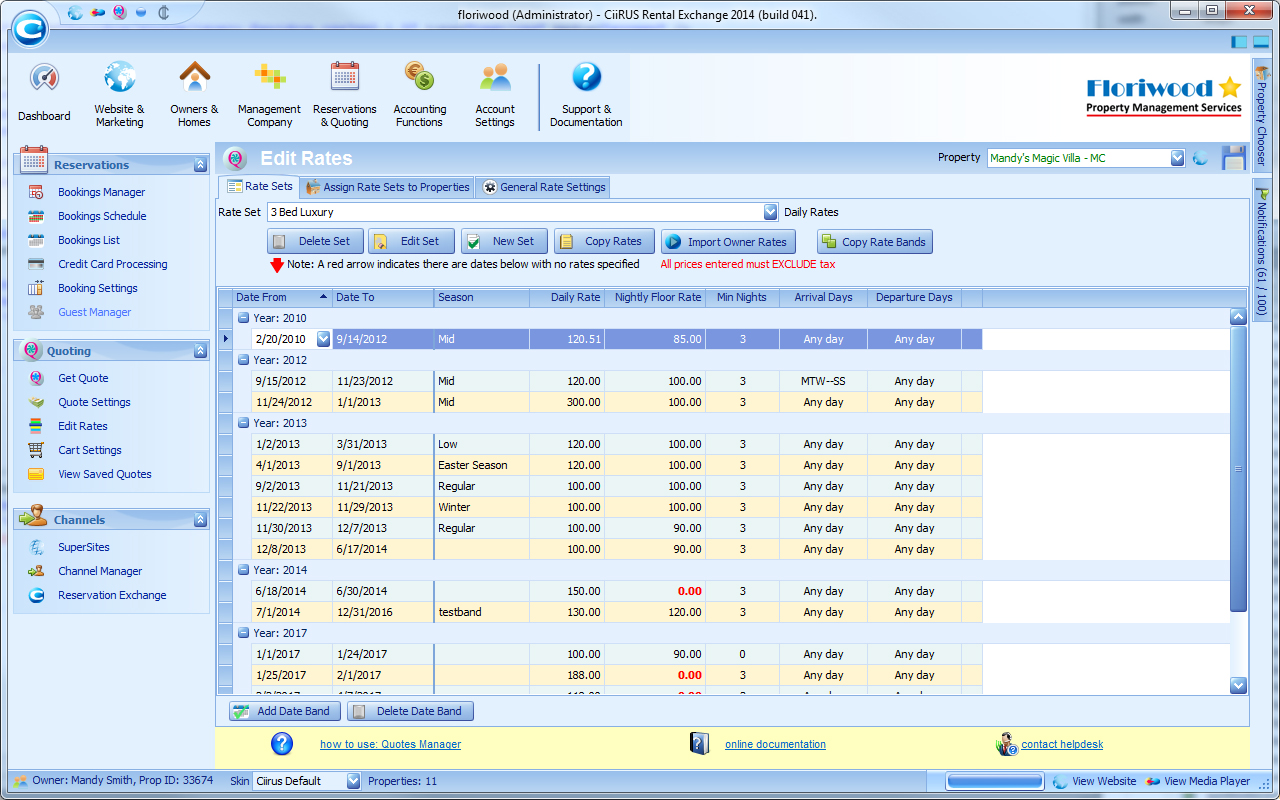Image resolution: width=1280 pixels, height=800 pixels.
Task: Click the Cart Settings cart icon
Action: tap(36, 450)
